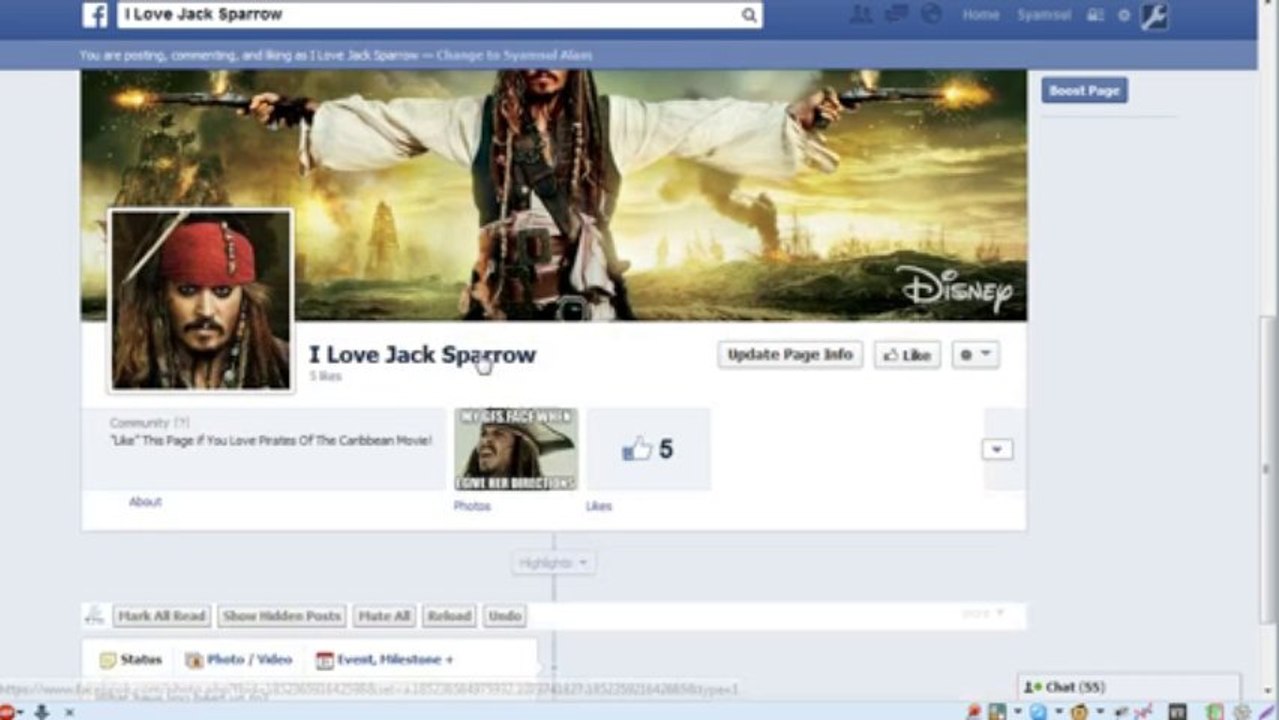The image size is (1279, 720).
Task: Click the Like button on the page
Action: pos(907,355)
